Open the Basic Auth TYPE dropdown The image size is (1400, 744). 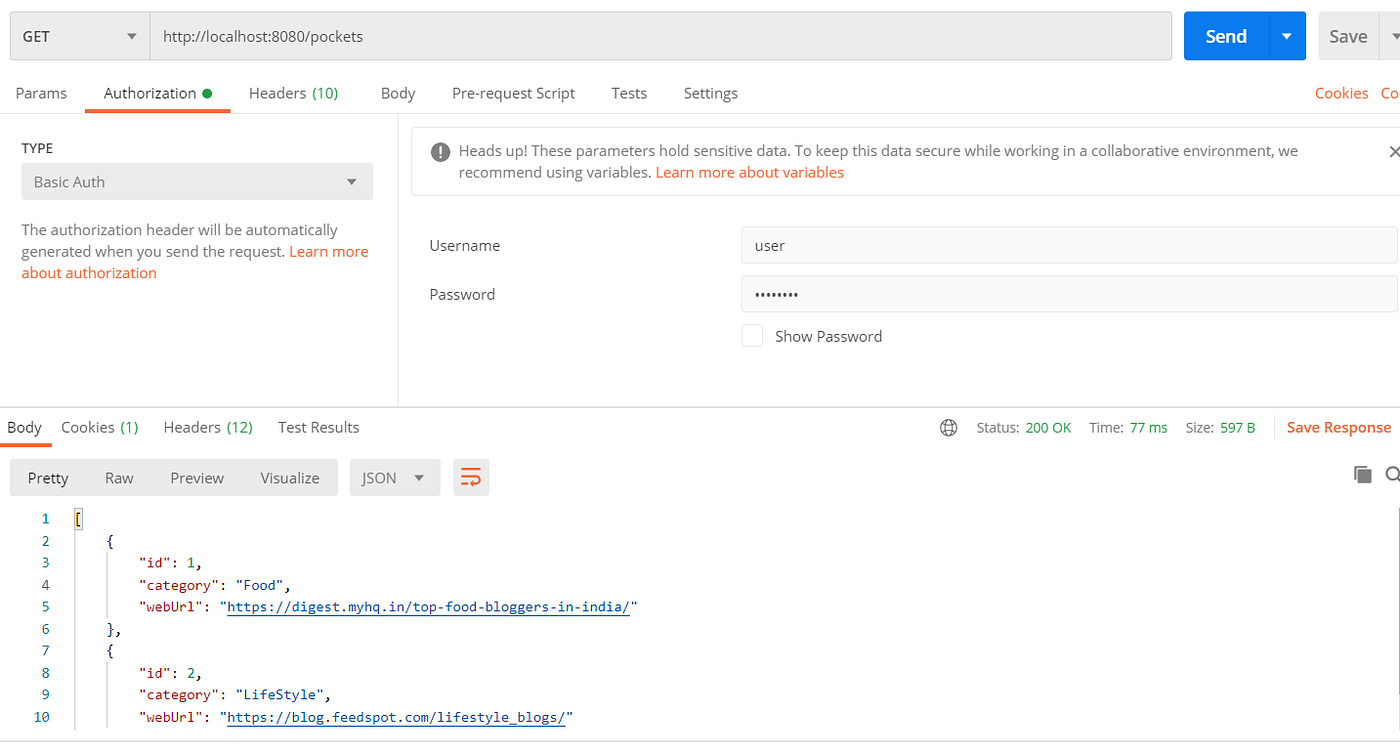click(196, 181)
